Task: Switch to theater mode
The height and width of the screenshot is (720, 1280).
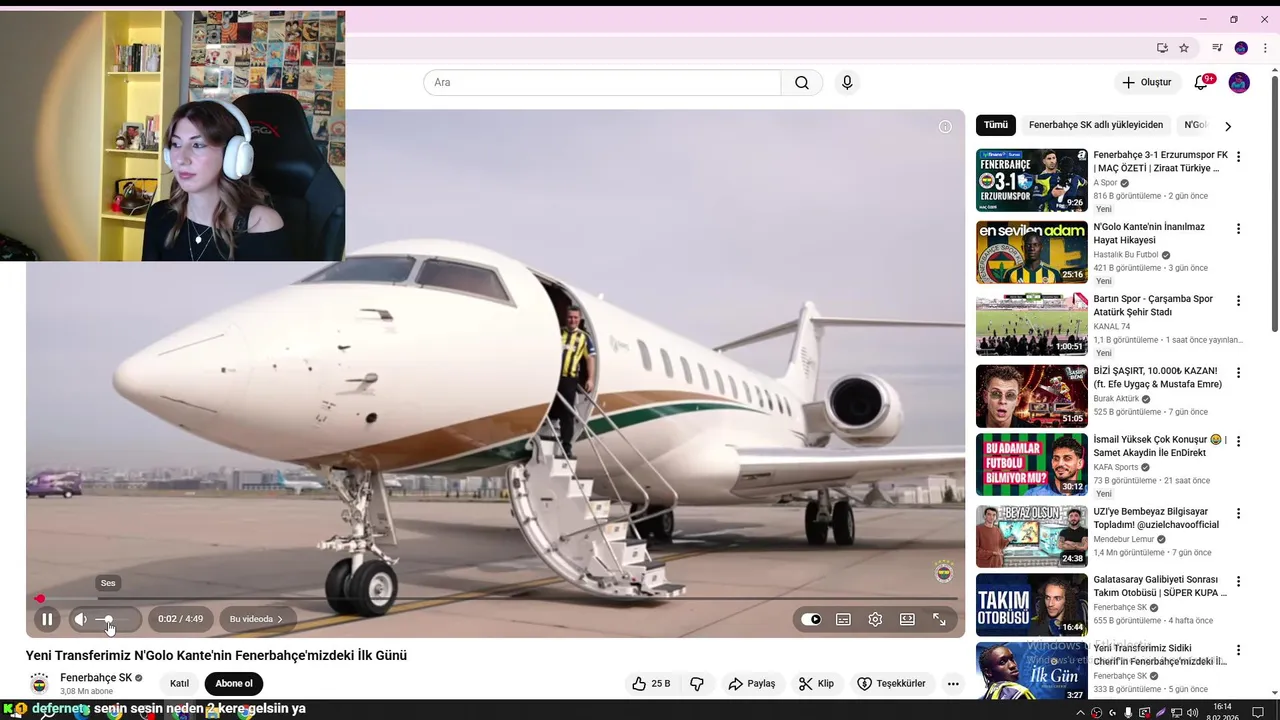Action: (x=907, y=619)
